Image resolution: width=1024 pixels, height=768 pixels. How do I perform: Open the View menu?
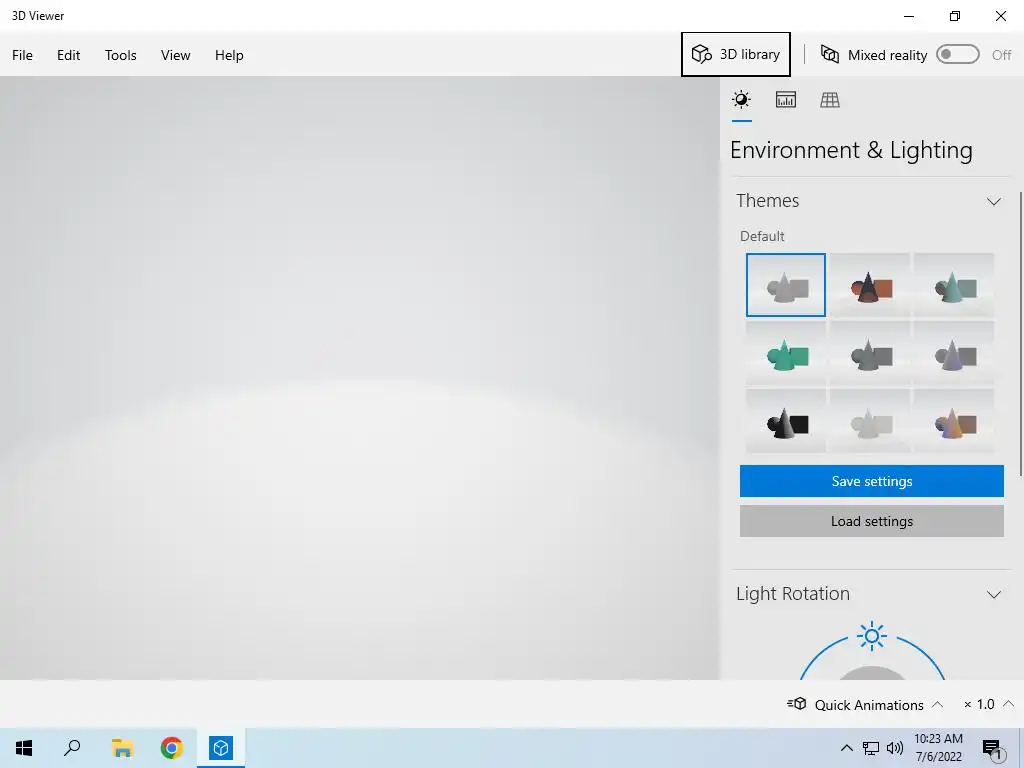click(176, 55)
